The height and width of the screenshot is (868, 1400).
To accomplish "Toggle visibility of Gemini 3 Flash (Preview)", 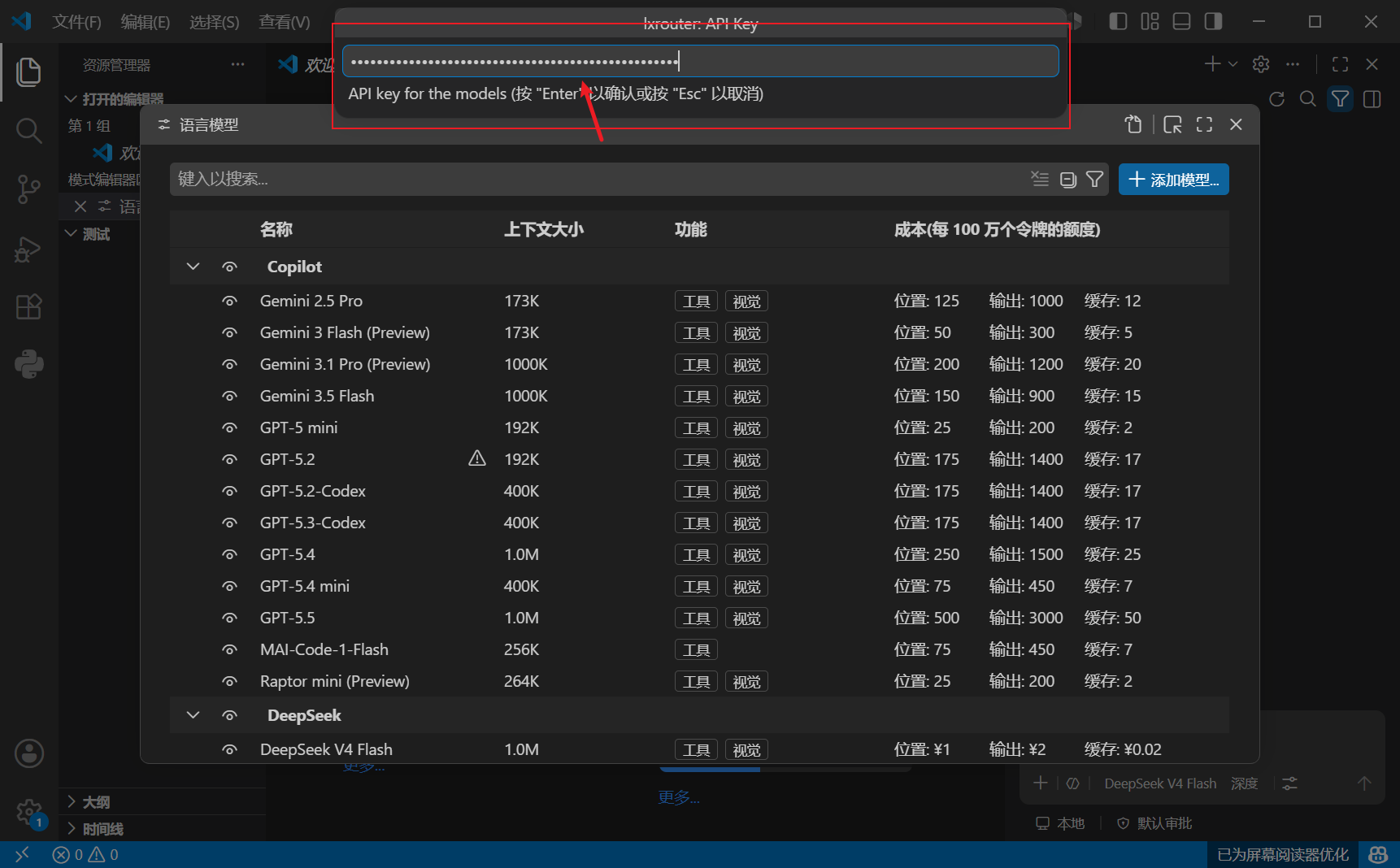I will (230, 333).
